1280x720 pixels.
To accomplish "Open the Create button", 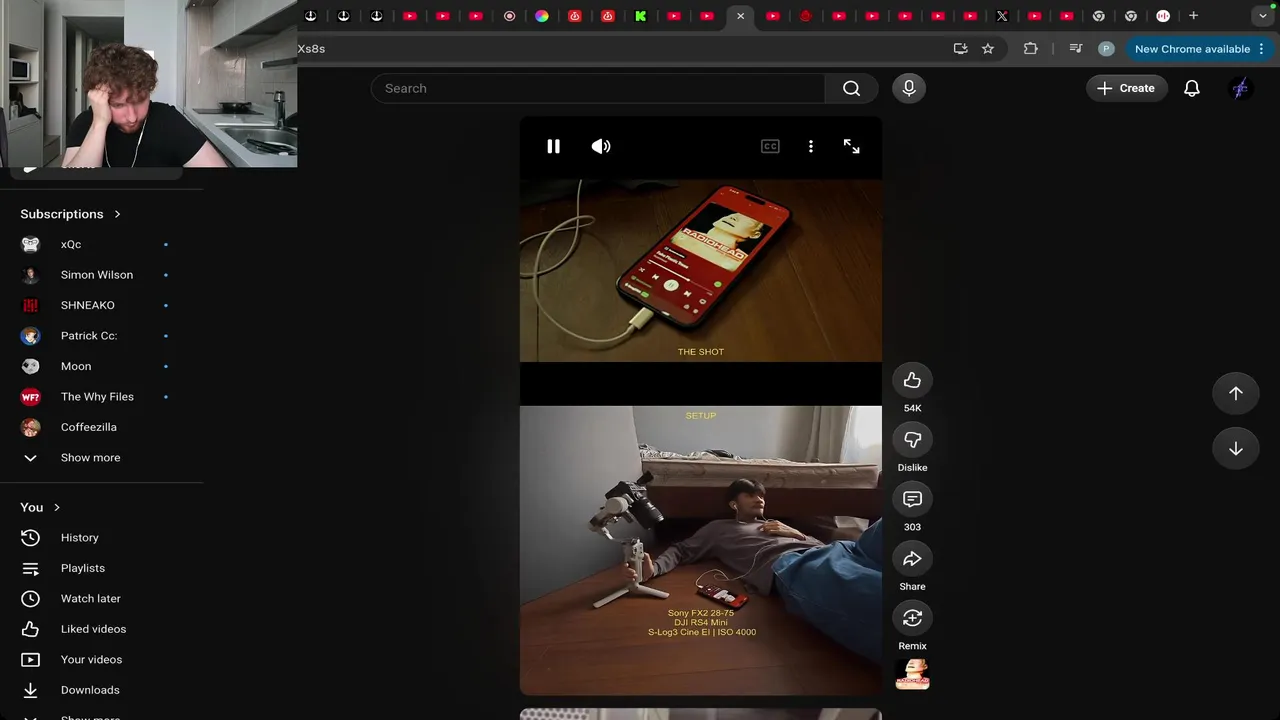I will (1126, 88).
